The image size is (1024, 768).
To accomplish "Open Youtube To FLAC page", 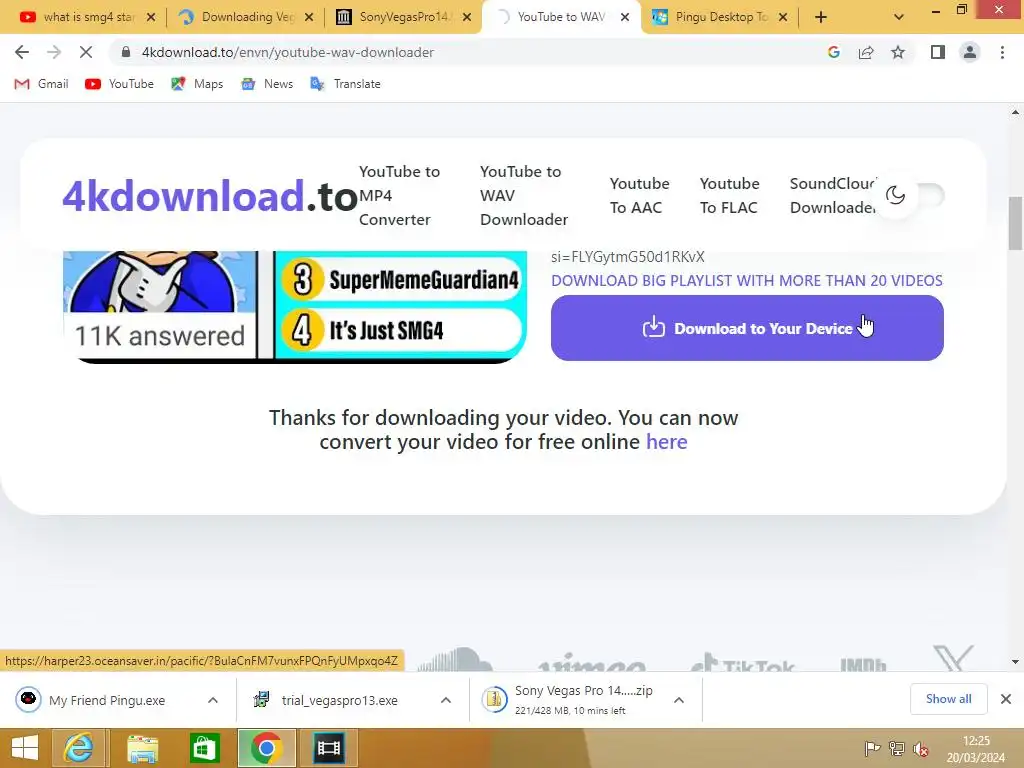I will (729, 195).
